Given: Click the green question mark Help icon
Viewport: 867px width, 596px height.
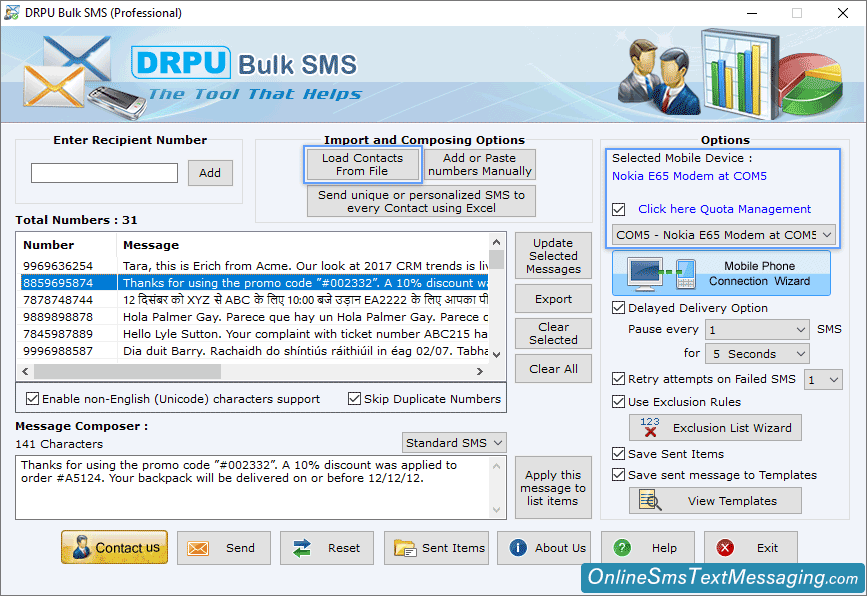Looking at the screenshot, I should 622,548.
